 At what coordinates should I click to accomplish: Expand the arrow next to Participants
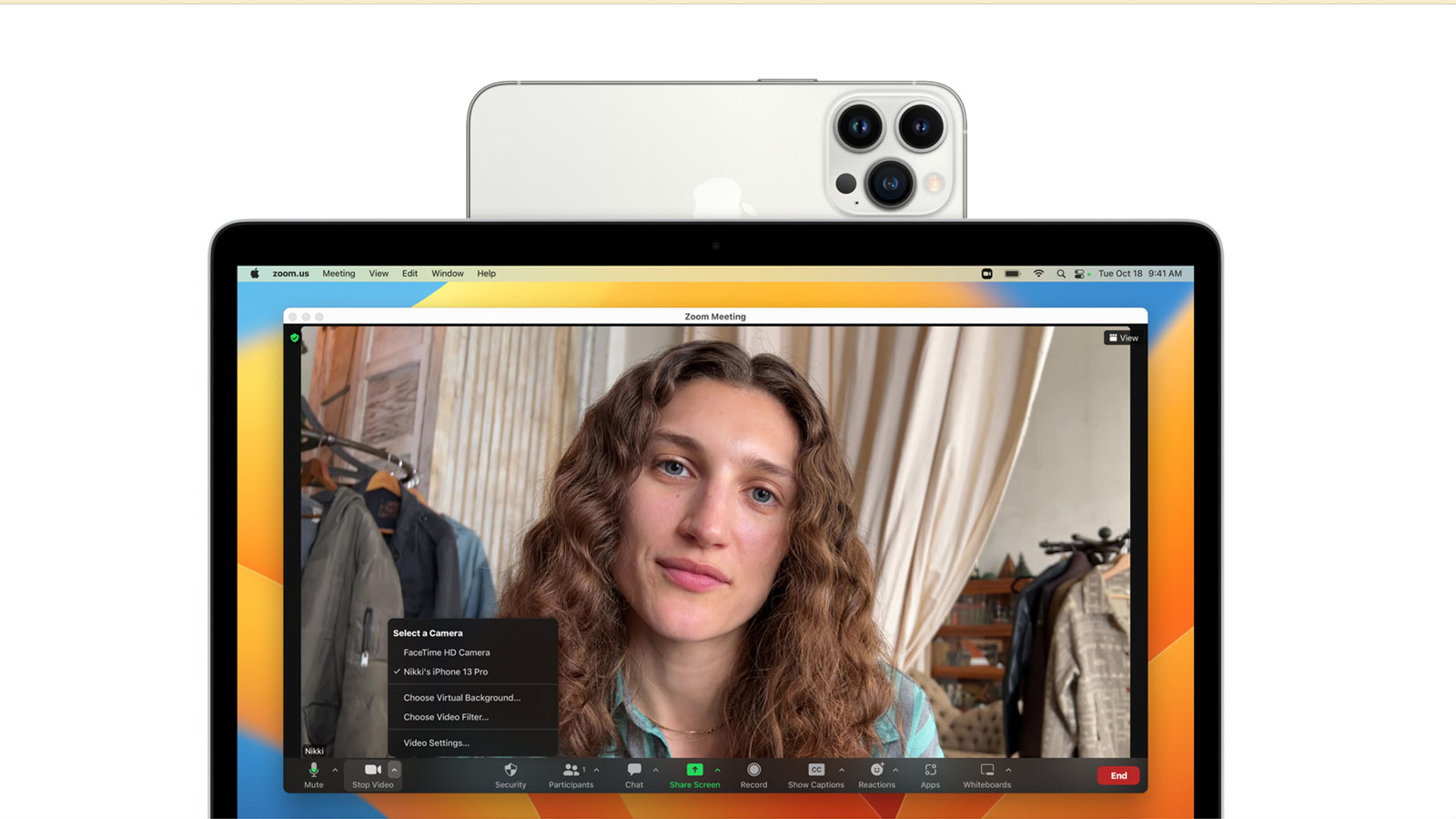click(597, 770)
